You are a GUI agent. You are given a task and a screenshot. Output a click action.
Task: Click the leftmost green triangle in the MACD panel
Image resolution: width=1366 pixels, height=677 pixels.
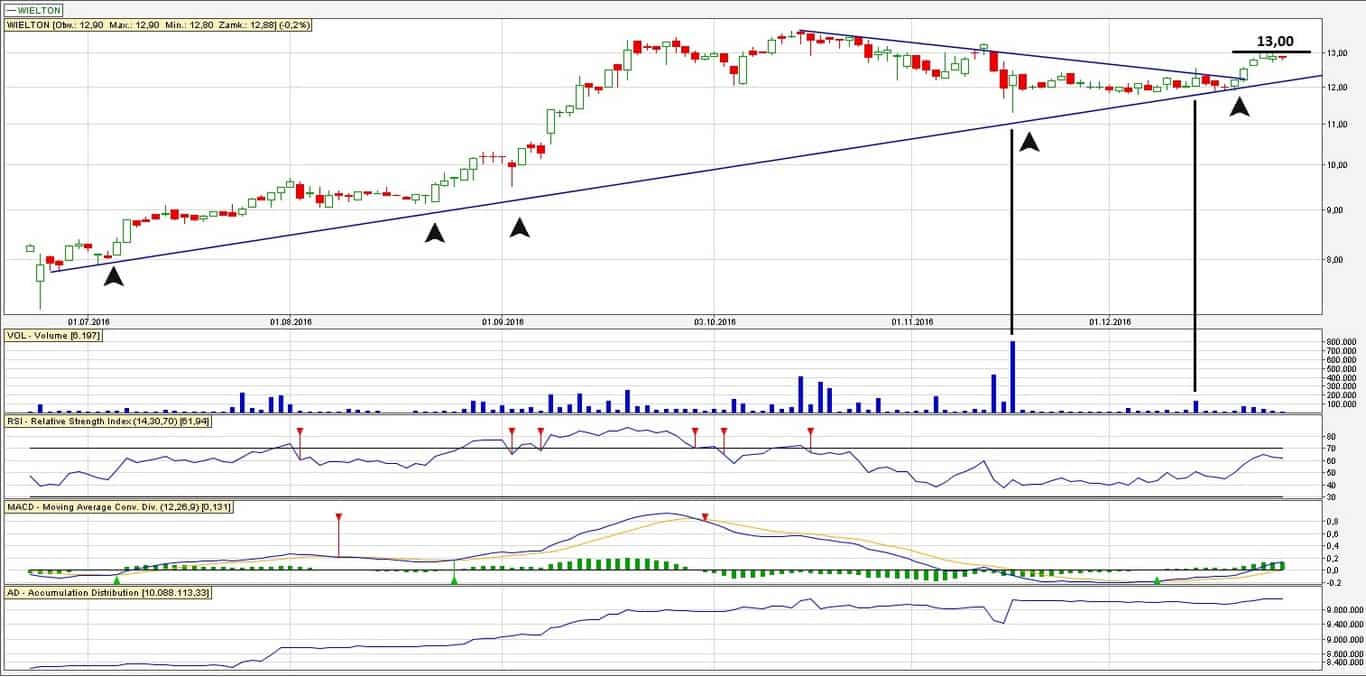[117, 579]
